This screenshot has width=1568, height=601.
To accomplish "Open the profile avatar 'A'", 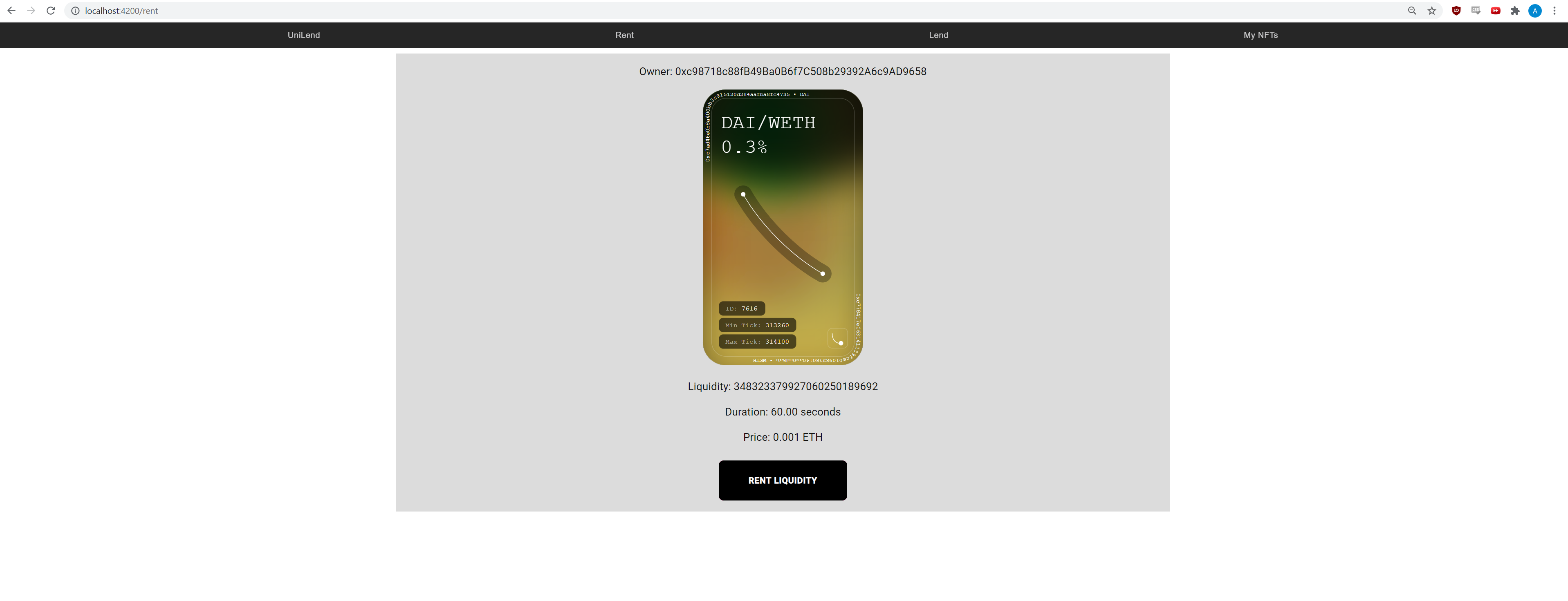I will point(1534,11).
